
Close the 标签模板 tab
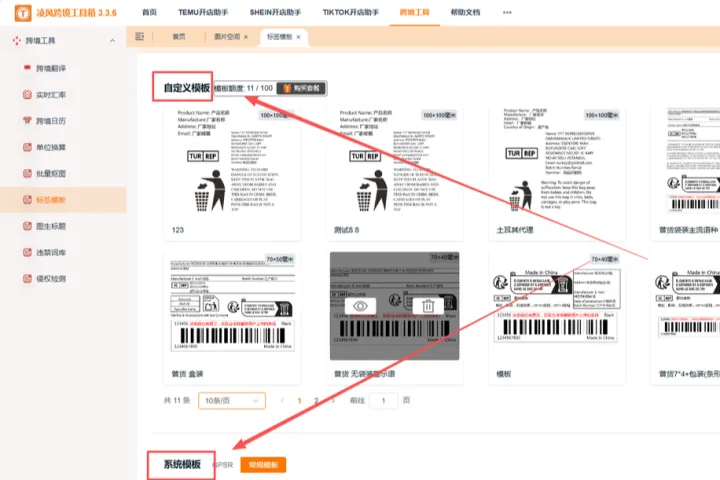pos(298,37)
